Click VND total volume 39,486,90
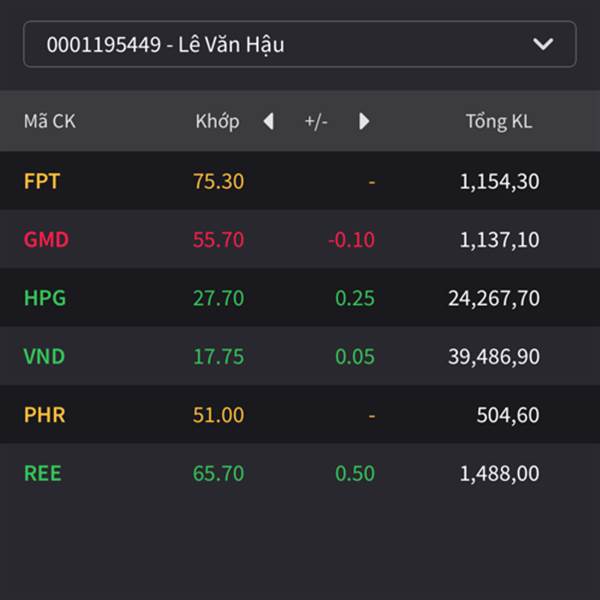600x600 pixels. pos(494,356)
